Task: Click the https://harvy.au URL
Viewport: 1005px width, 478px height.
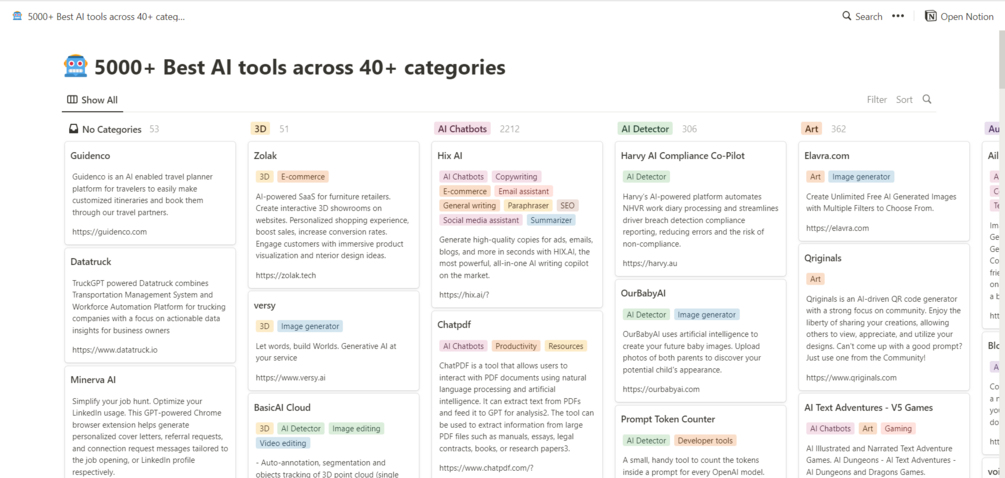Action: click(650, 263)
